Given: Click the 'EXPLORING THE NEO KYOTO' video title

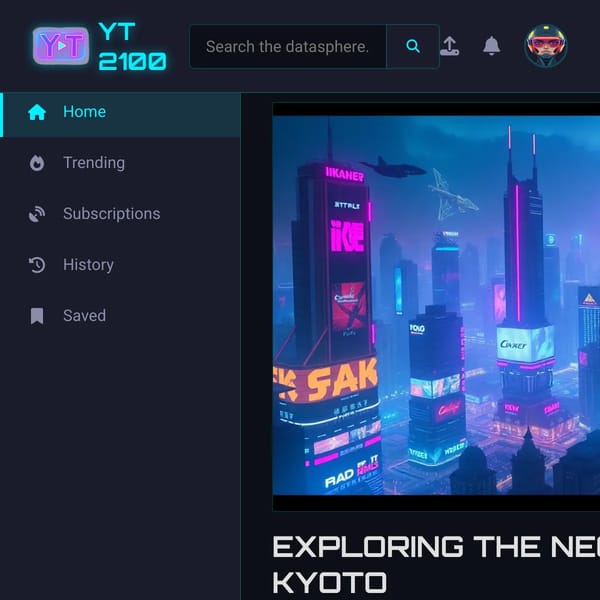Looking at the screenshot, I should tap(436, 564).
